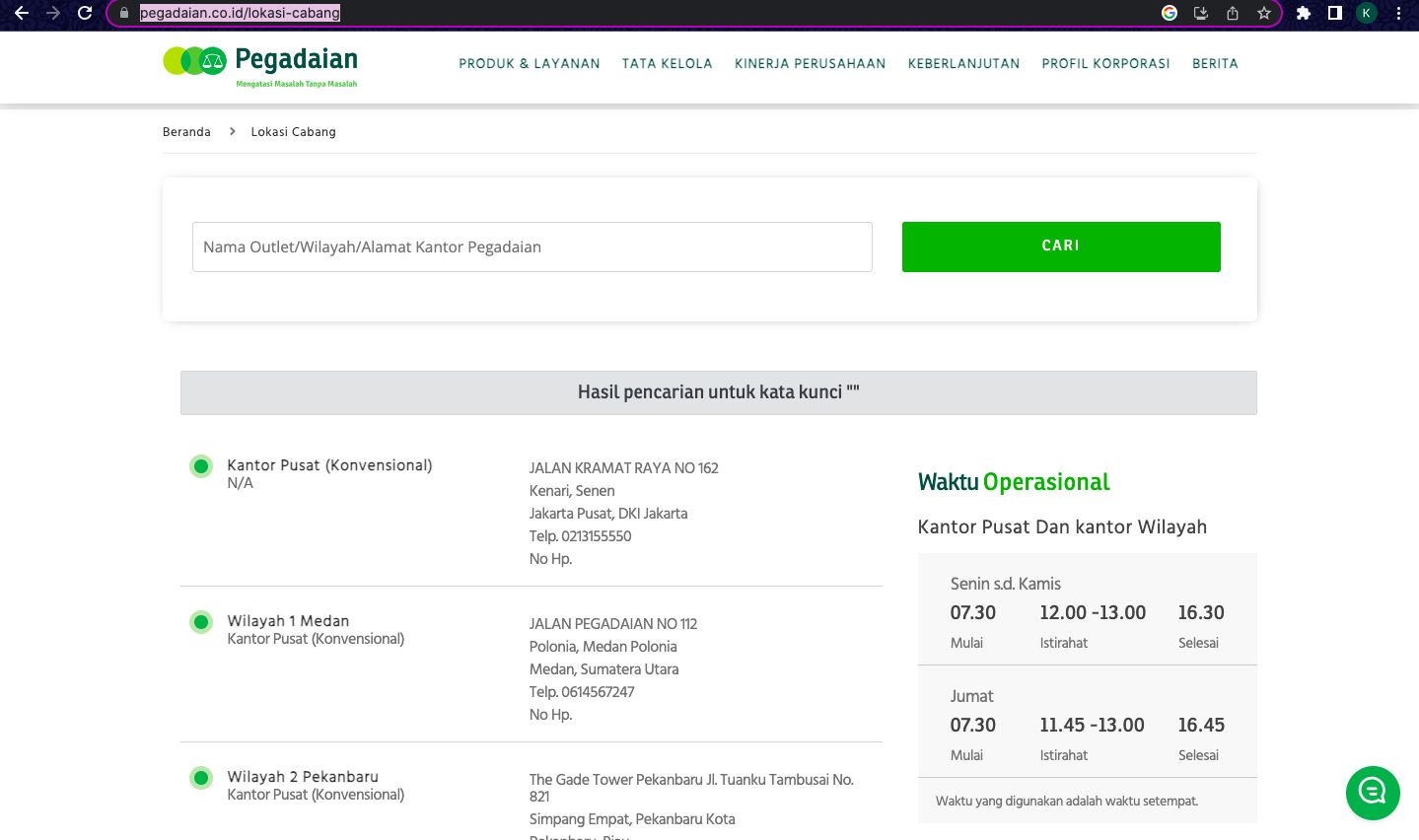Open the Berita menu
Screen dimensions: 1419x840
point(1215,63)
